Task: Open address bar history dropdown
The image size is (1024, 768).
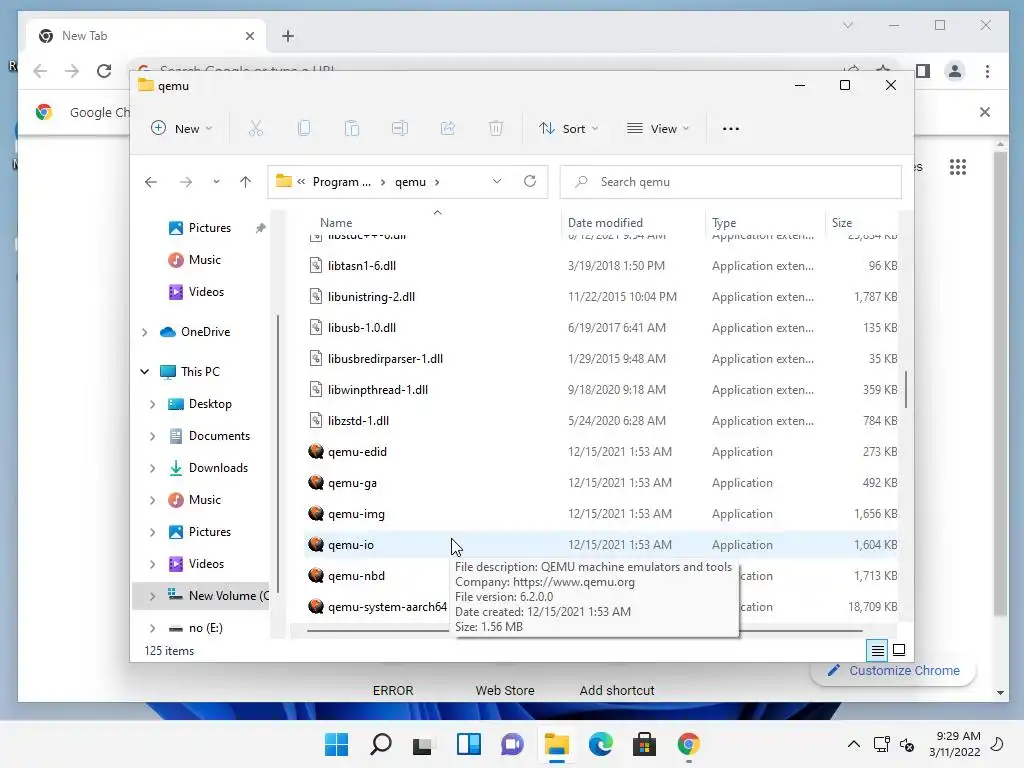Action: point(497,182)
